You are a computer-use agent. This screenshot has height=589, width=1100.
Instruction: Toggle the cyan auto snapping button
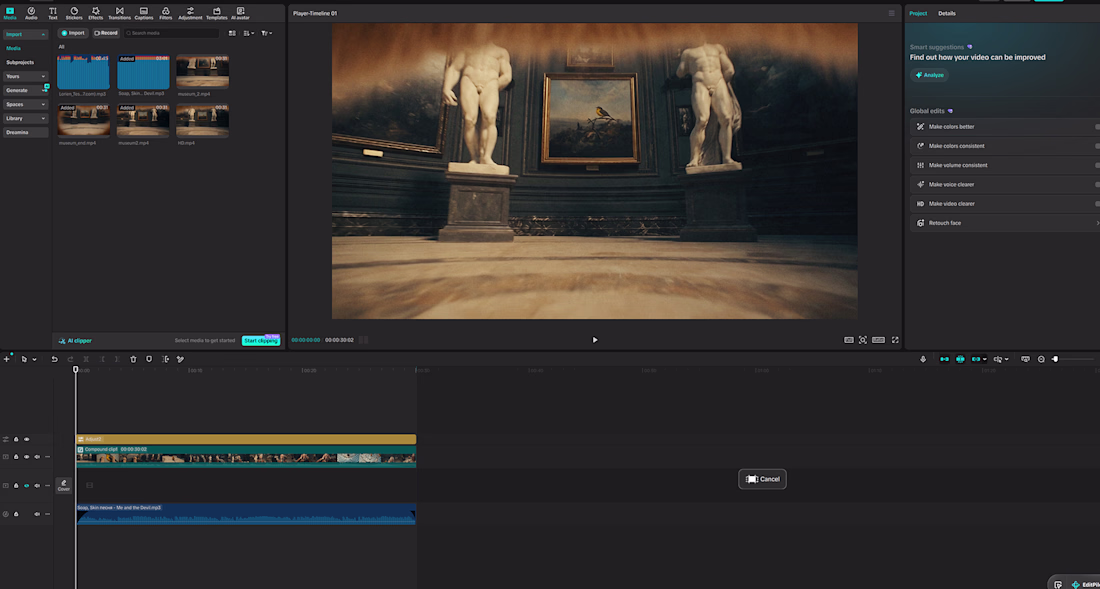coord(960,359)
